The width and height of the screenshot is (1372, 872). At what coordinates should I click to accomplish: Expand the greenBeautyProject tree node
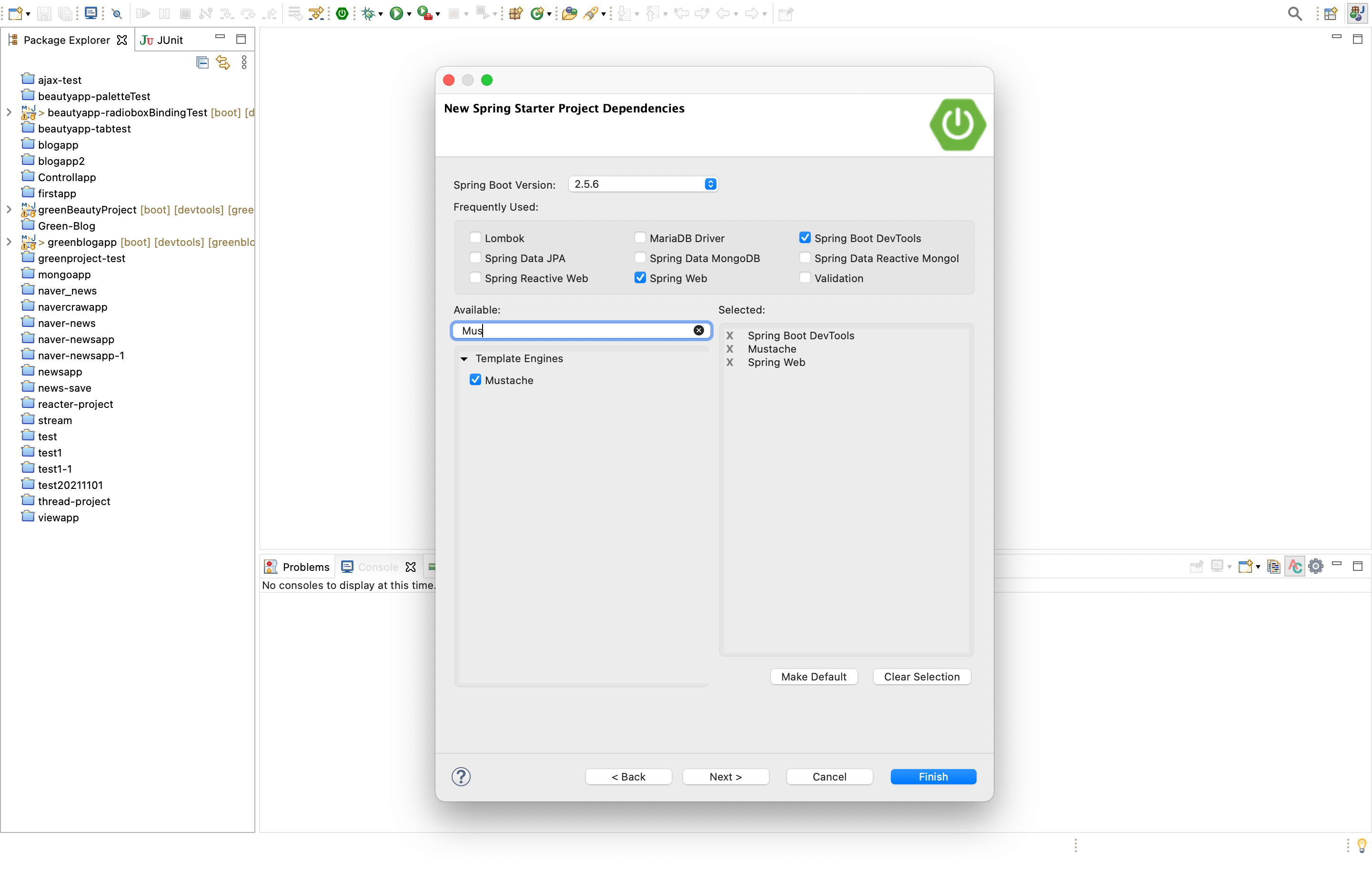[x=9, y=209]
